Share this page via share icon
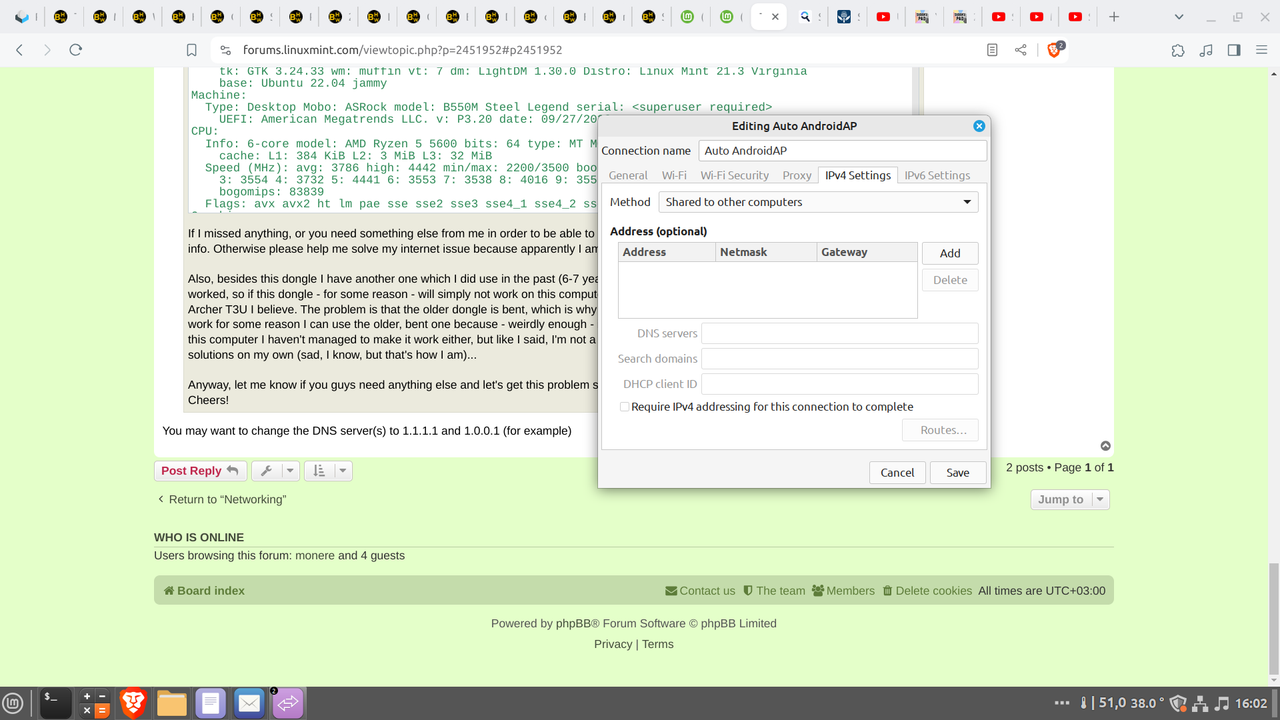Viewport: 1280px width, 720px height. click(1020, 50)
